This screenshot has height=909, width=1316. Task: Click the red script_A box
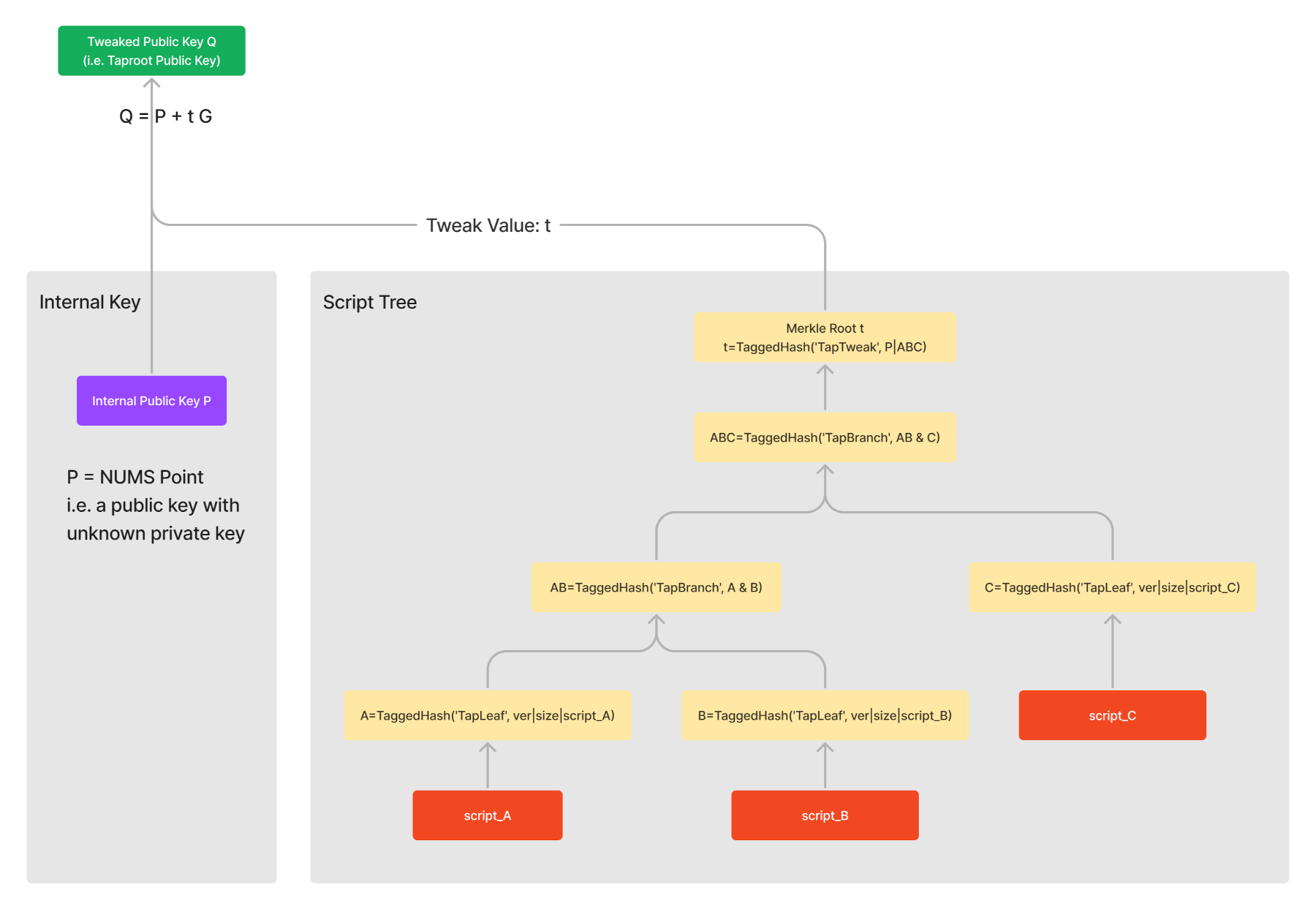click(487, 815)
